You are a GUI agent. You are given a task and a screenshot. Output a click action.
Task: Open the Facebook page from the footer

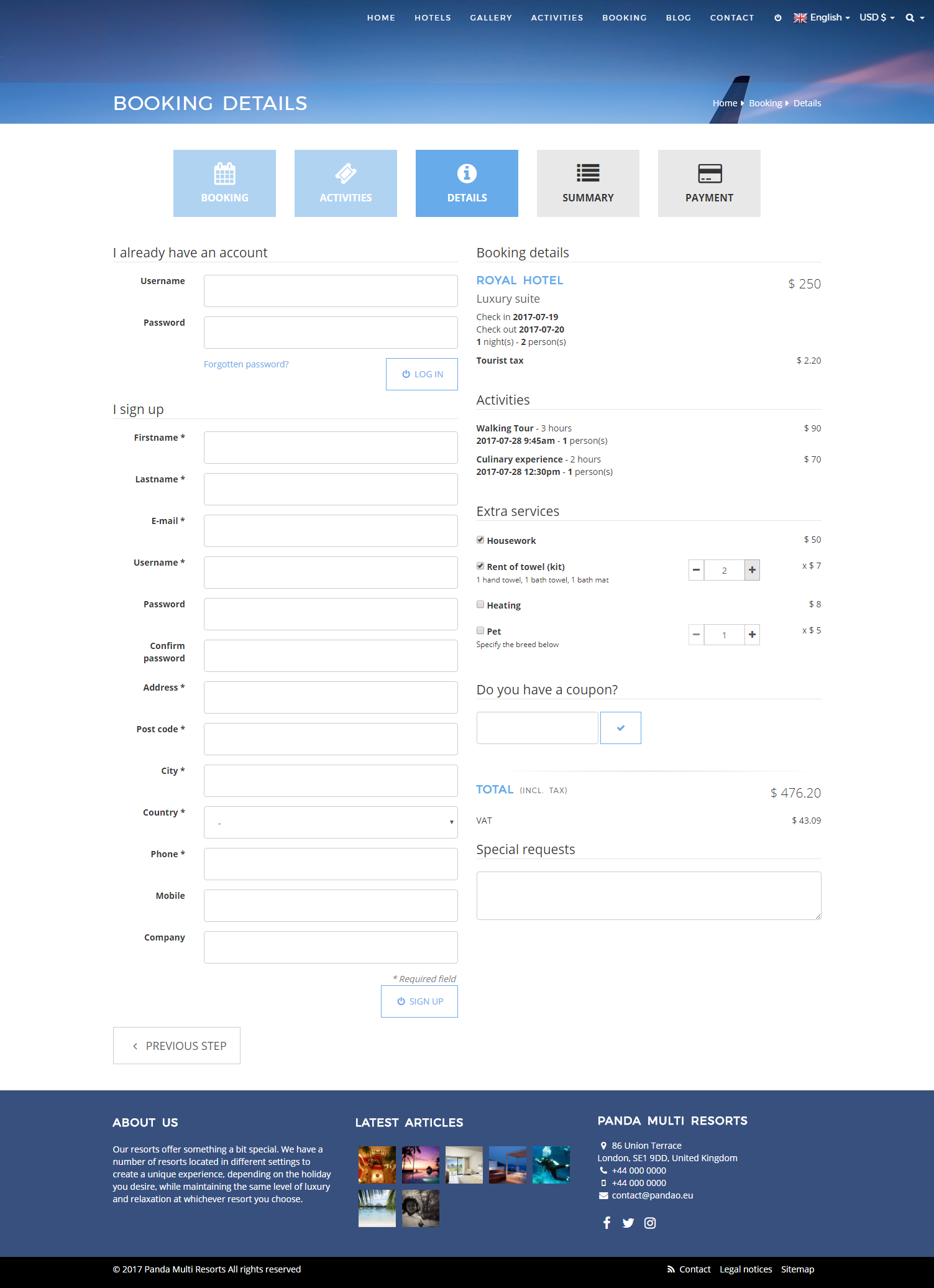607,1223
